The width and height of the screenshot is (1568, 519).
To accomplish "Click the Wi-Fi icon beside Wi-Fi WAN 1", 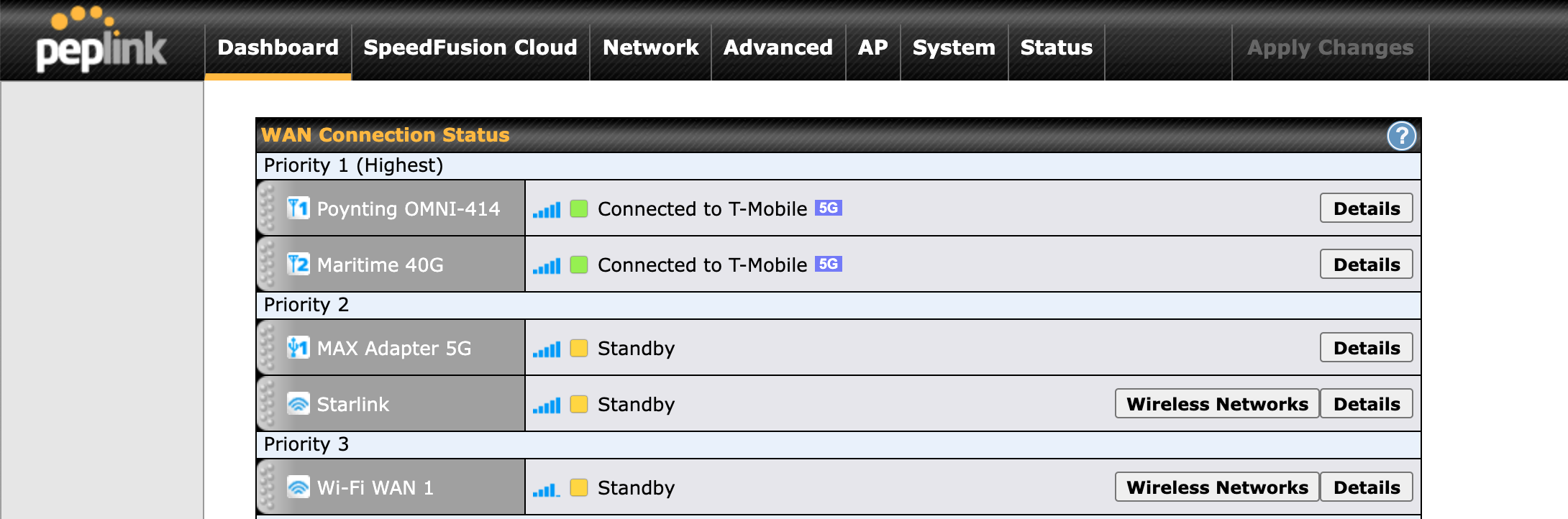I will [298, 487].
